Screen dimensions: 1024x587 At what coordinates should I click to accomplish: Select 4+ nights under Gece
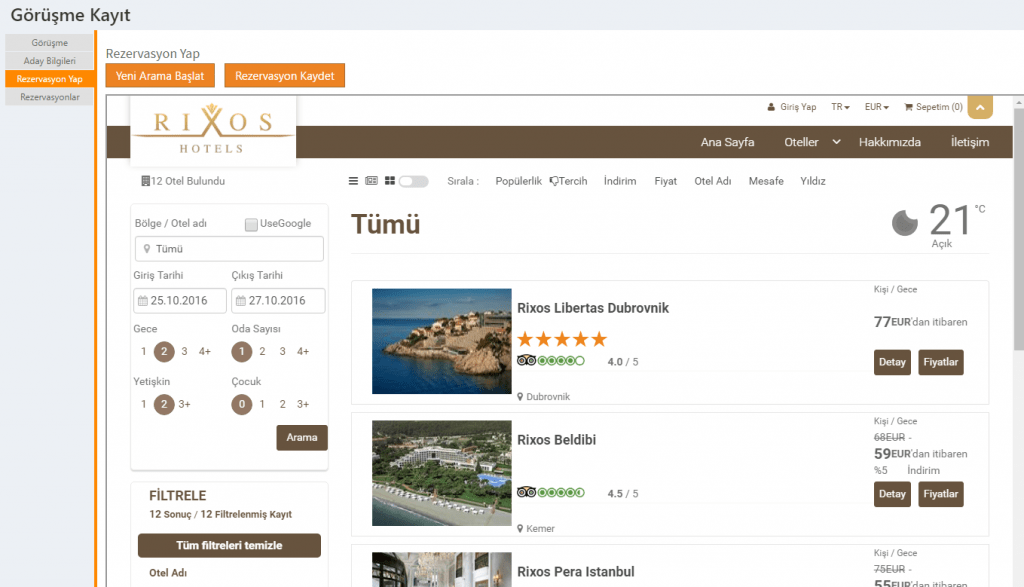tap(204, 351)
